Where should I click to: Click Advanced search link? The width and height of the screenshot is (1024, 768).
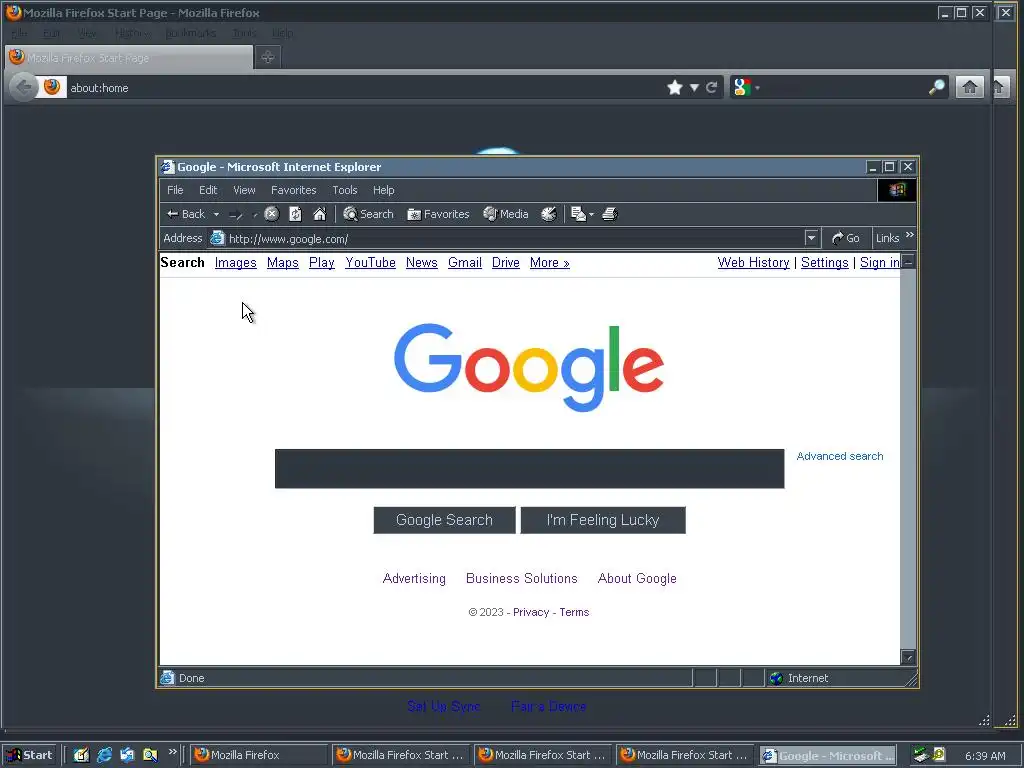click(x=840, y=456)
